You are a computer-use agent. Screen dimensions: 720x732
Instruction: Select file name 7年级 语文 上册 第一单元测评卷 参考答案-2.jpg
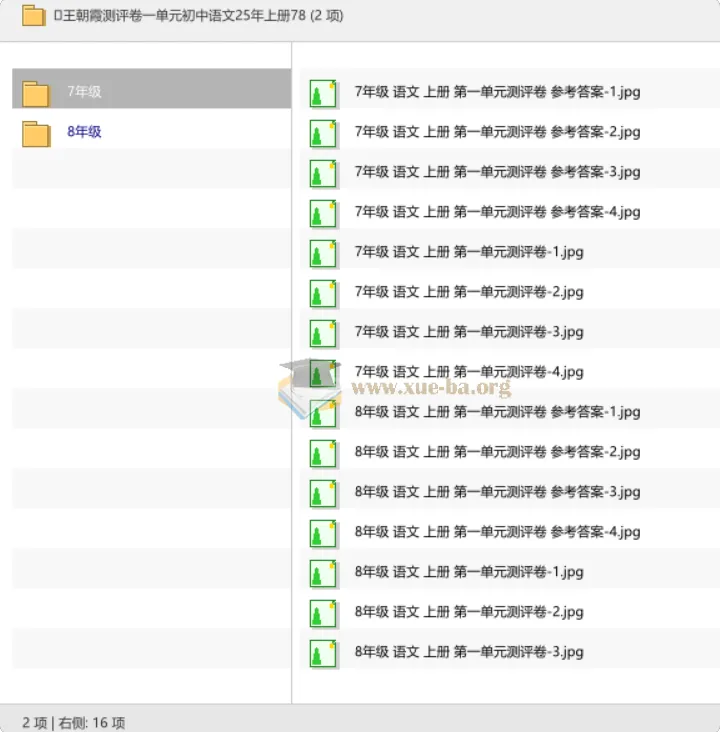click(x=497, y=132)
